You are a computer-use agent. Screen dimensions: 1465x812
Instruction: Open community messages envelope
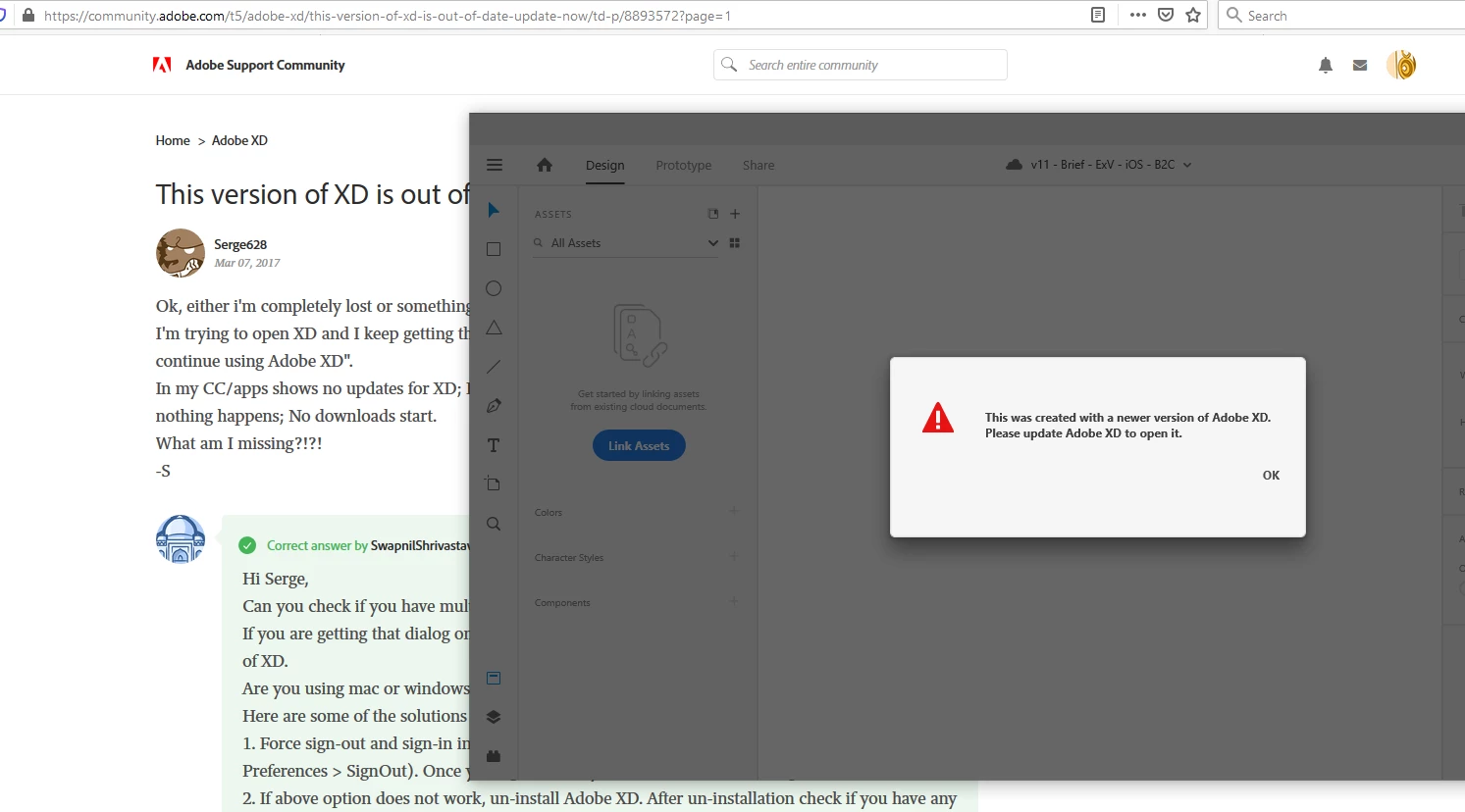tap(1360, 66)
